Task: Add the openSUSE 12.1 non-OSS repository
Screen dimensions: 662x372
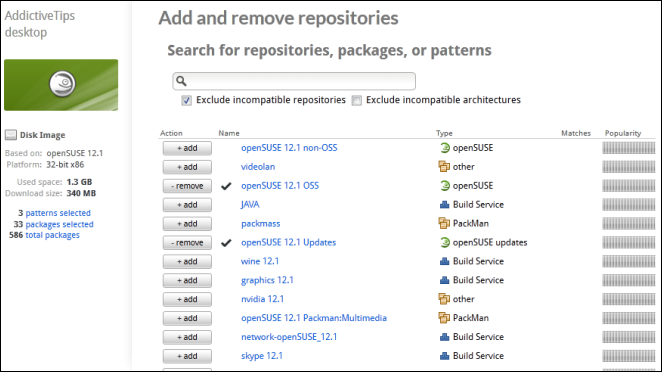Action: [187, 148]
